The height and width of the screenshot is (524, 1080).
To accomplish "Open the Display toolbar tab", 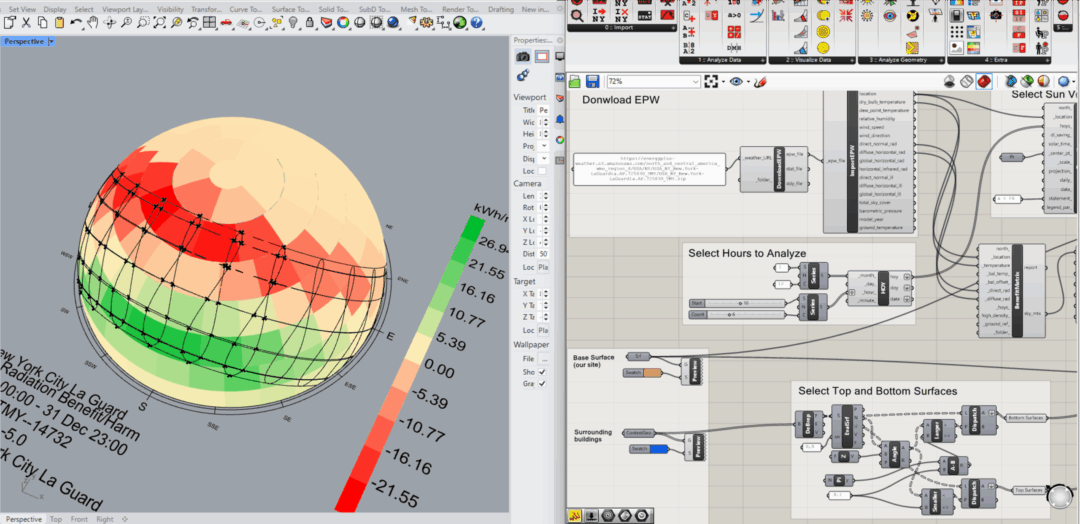I will click(55, 9).
